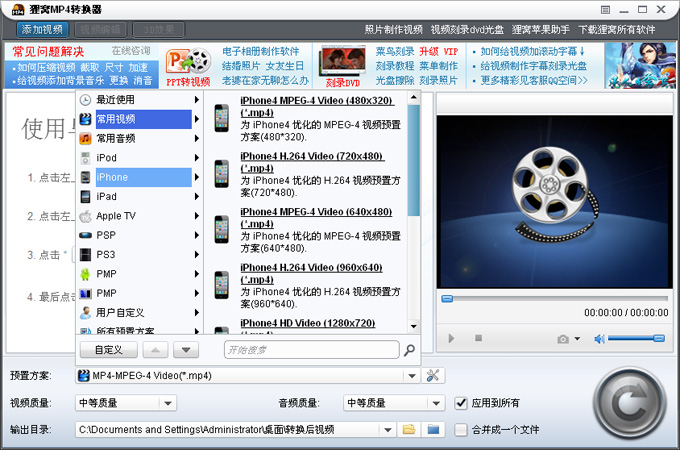Toggle the 应用到所有 checkbox
Screen dimensions: 680x450
pos(461,403)
